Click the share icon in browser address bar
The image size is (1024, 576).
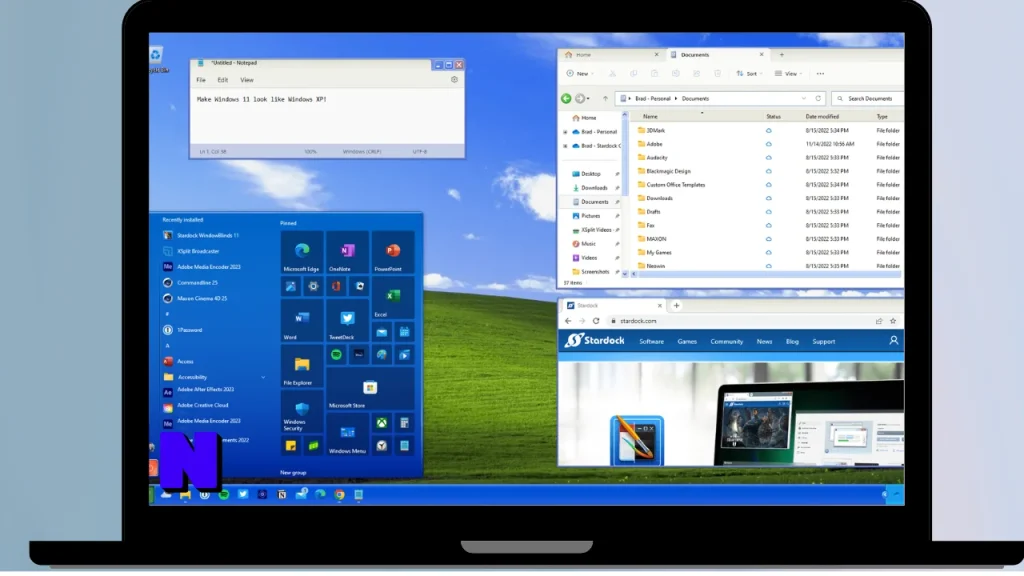pos(879,321)
